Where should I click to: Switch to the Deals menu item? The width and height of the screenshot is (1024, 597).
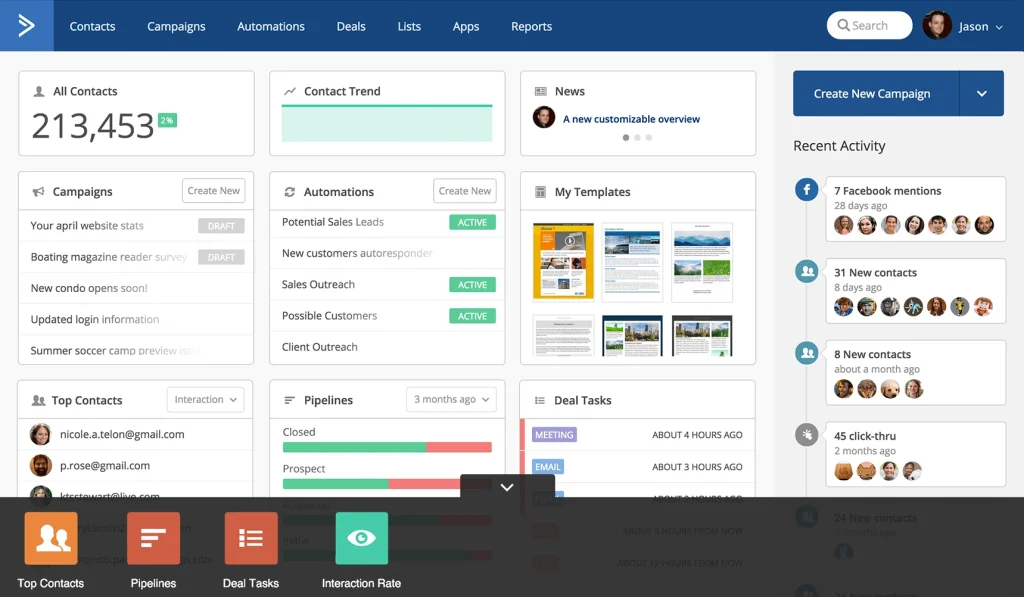[x=351, y=26]
